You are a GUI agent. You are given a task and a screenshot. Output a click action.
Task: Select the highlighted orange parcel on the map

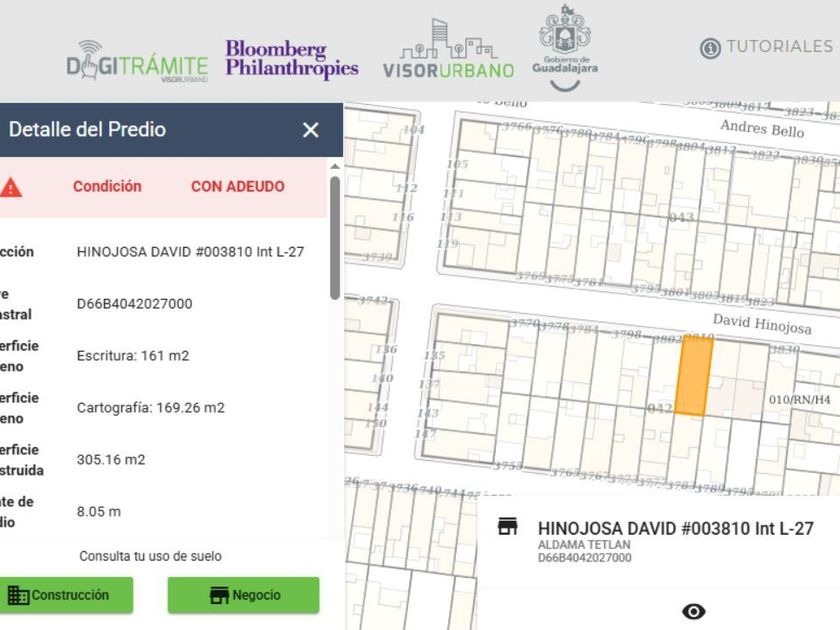tap(693, 376)
